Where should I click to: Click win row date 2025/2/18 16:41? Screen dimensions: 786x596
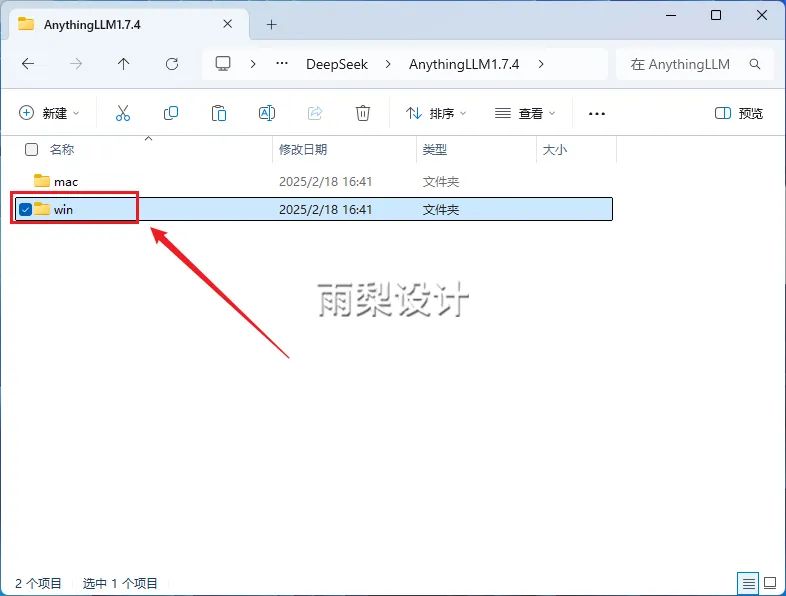pos(325,210)
